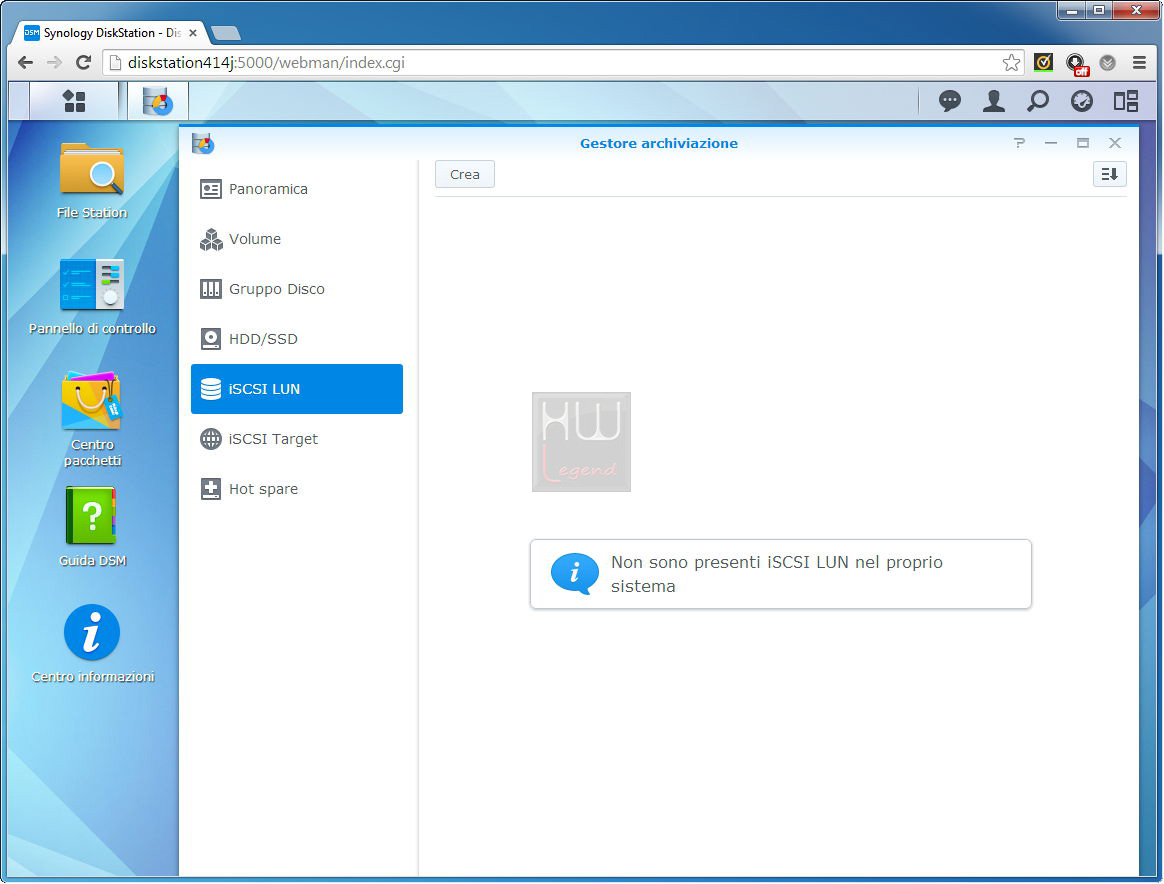1164x884 pixels.
Task: Open the user options person icon
Action: (993, 101)
